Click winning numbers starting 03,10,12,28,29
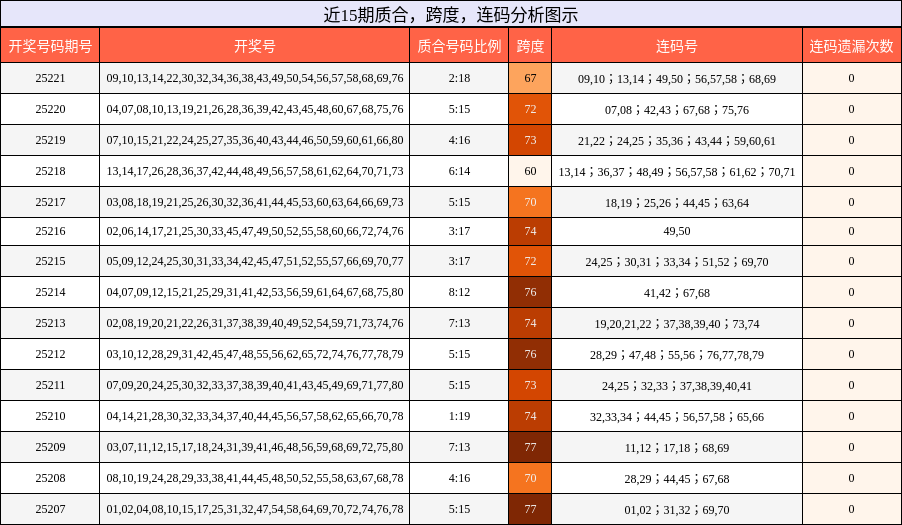This screenshot has height=525, width=902. click(x=255, y=354)
